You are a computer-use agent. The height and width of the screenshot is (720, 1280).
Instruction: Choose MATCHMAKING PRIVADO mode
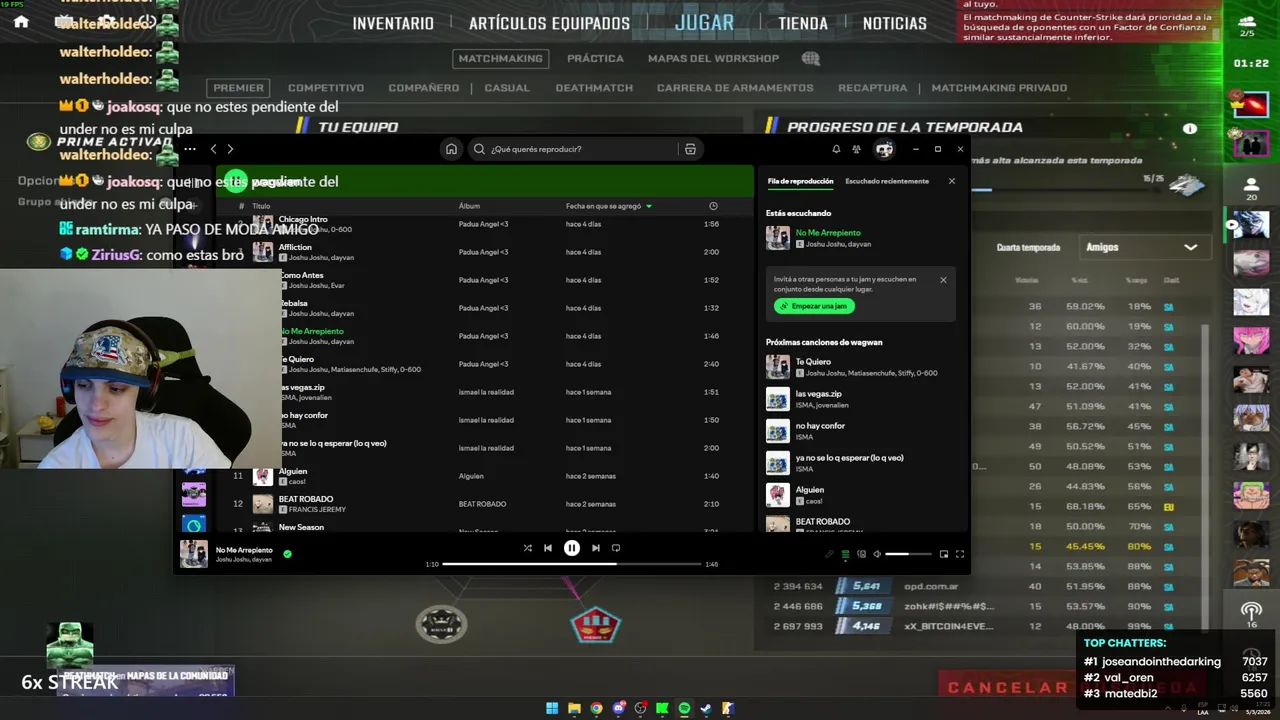(x=999, y=88)
